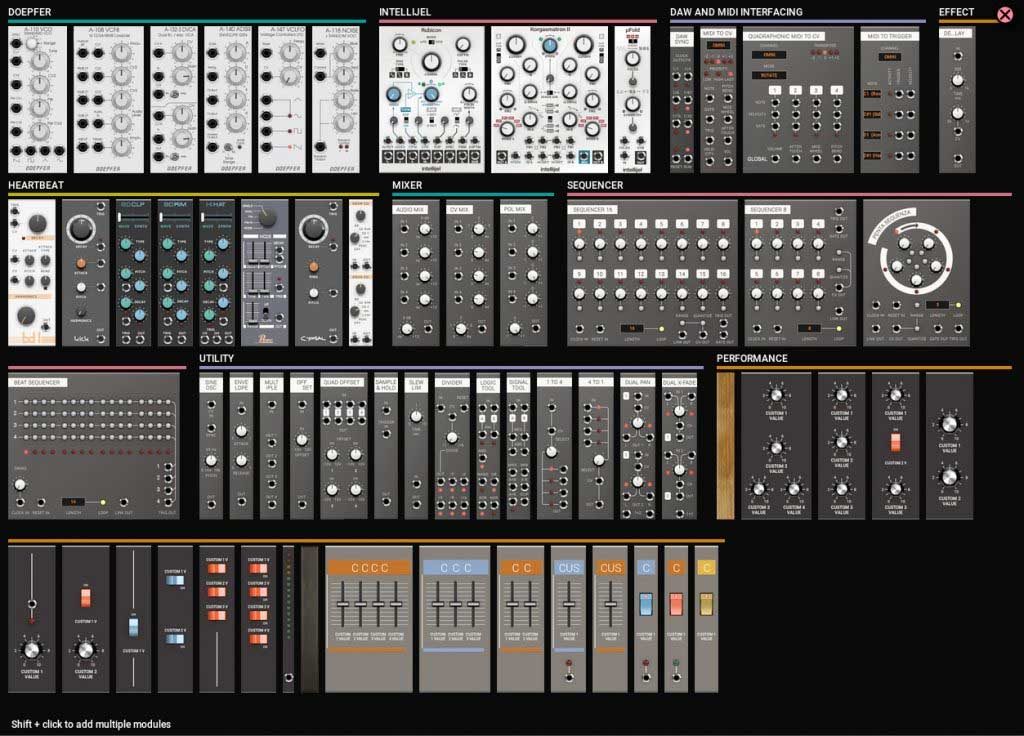Toggle loop on the Beat Sequencer
Viewport: 1024px width, 736px height.
point(103,501)
